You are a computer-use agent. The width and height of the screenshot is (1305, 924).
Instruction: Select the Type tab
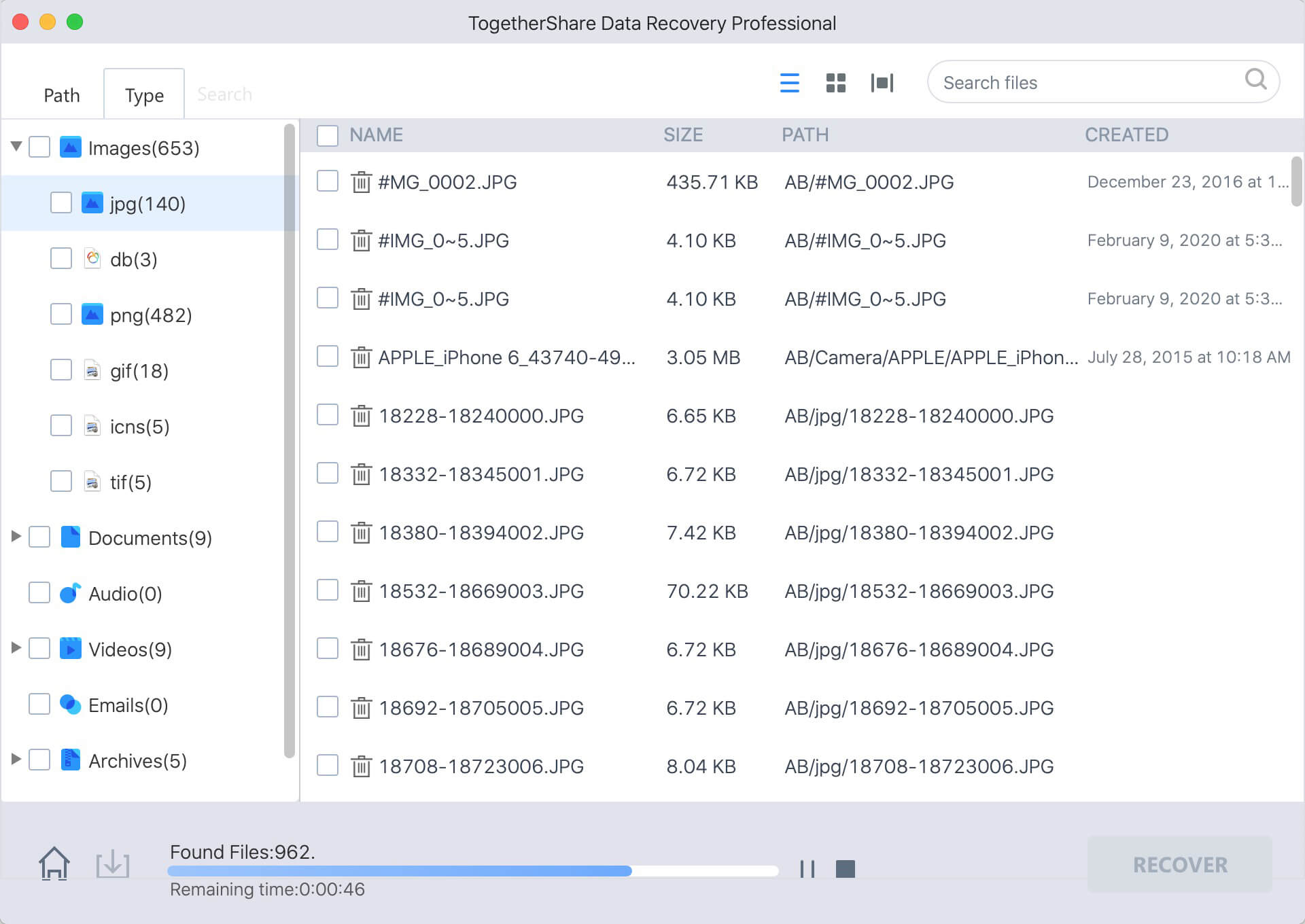[143, 93]
